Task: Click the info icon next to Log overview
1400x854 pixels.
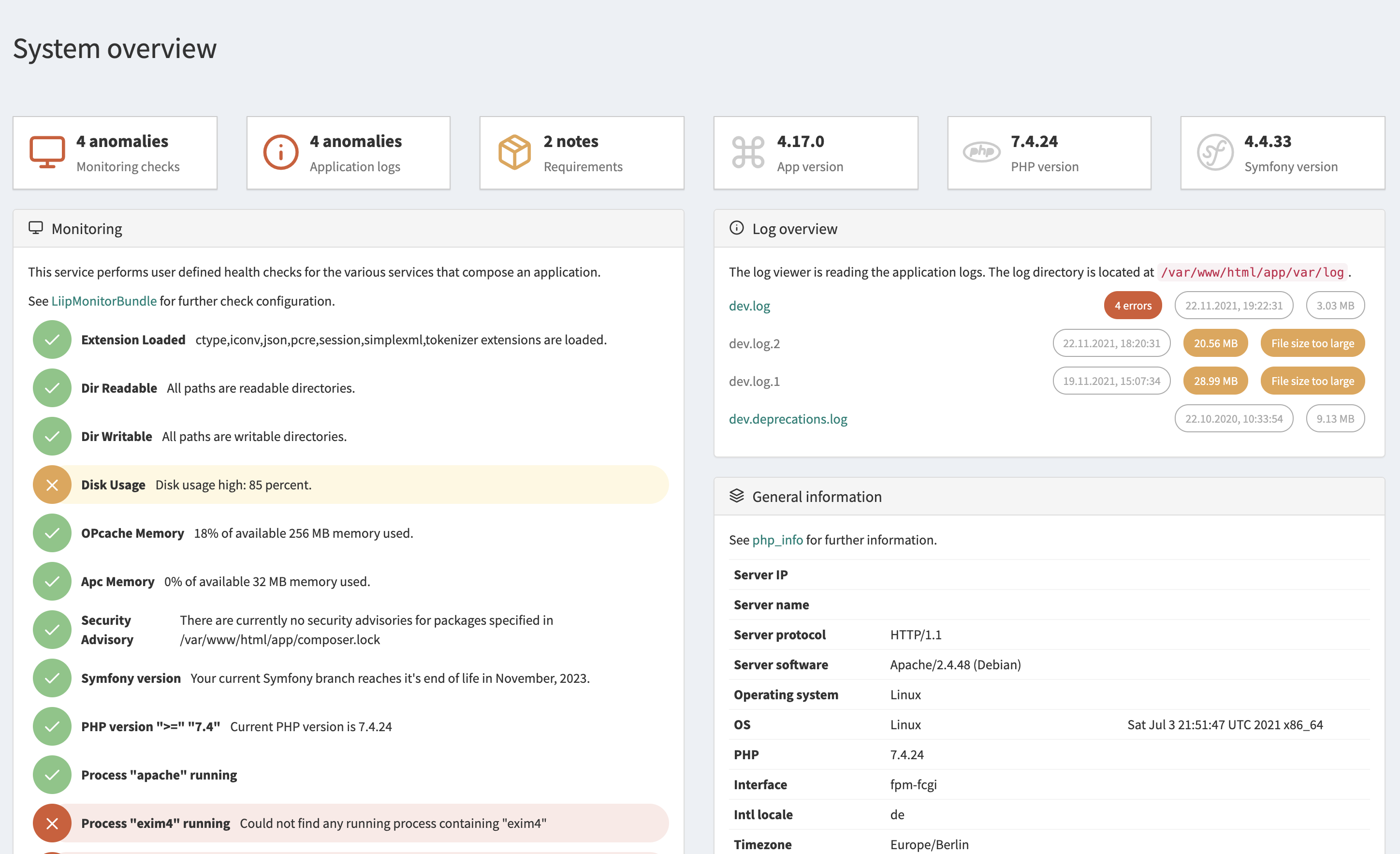Action: tap(736, 228)
